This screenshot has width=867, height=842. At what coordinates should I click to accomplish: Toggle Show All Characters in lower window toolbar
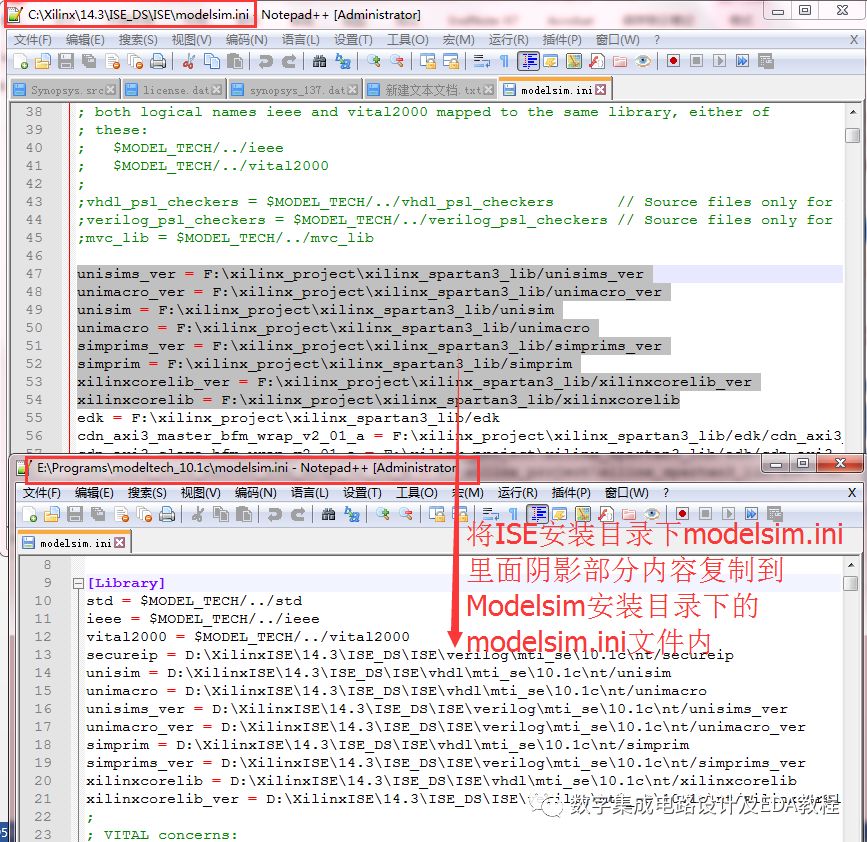(x=513, y=514)
